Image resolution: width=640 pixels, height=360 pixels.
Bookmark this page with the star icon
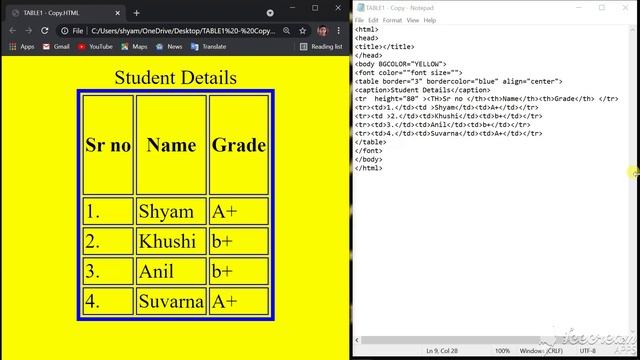coord(302,31)
